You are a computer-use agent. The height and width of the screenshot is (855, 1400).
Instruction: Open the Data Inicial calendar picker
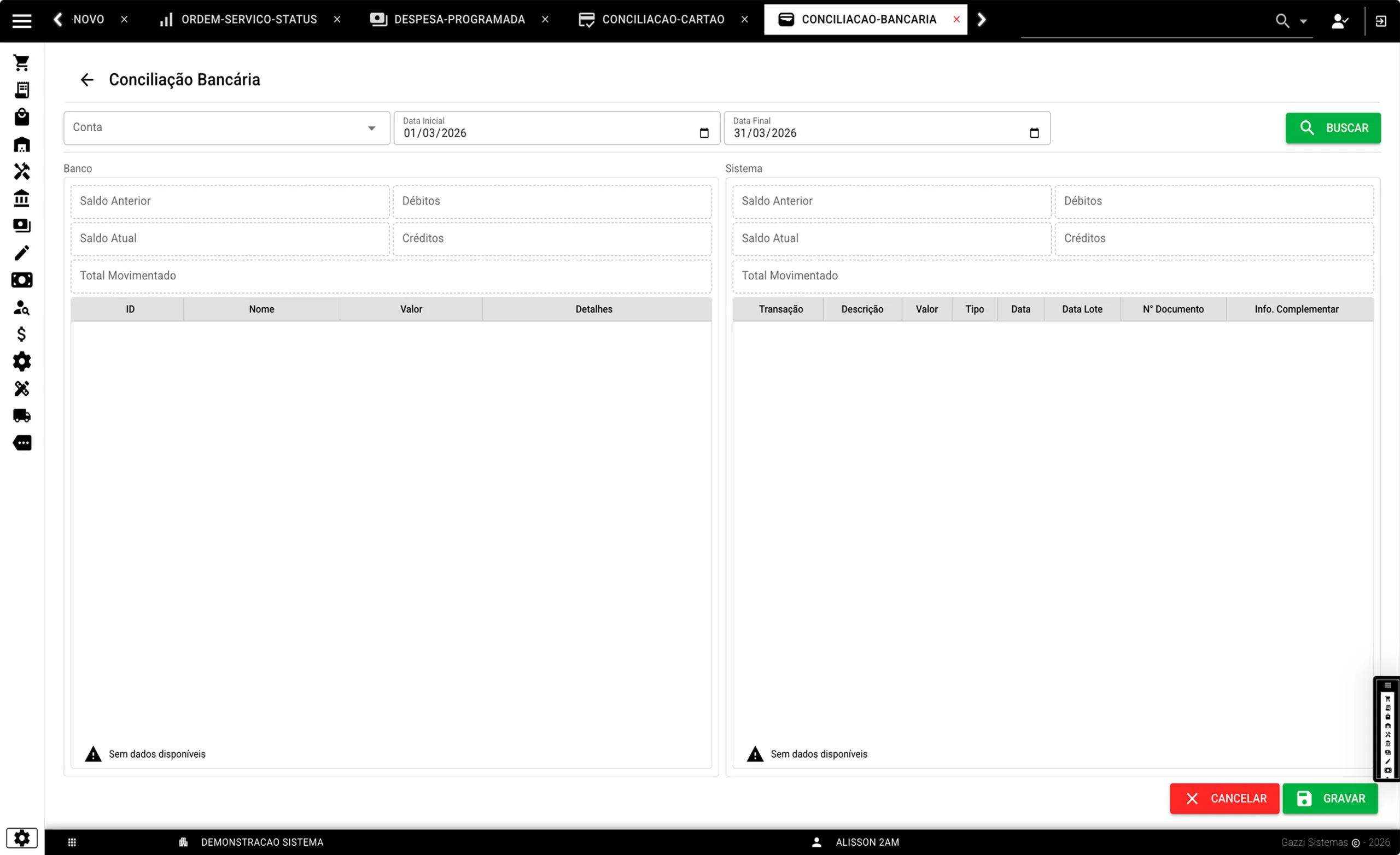(704, 133)
